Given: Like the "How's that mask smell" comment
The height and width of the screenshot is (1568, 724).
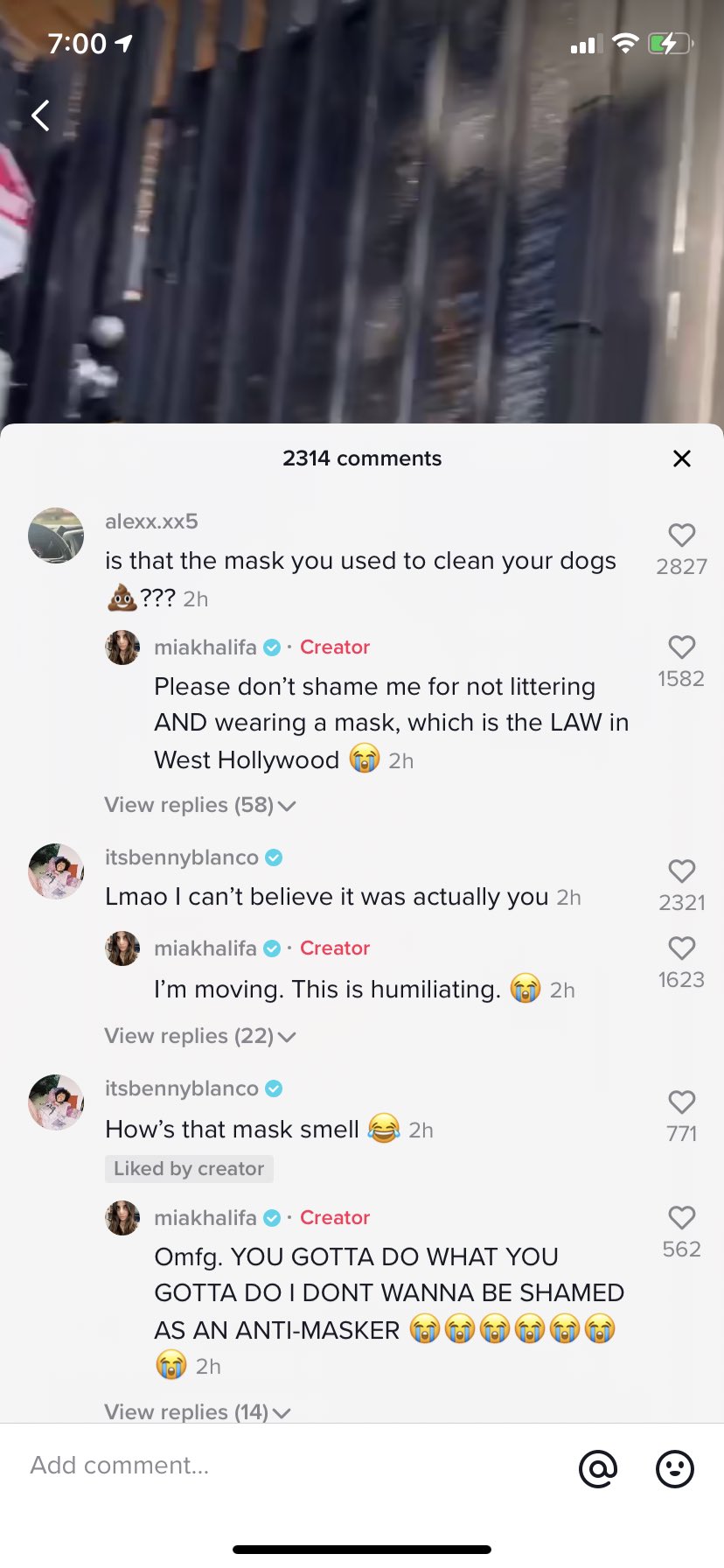Looking at the screenshot, I should (682, 1102).
